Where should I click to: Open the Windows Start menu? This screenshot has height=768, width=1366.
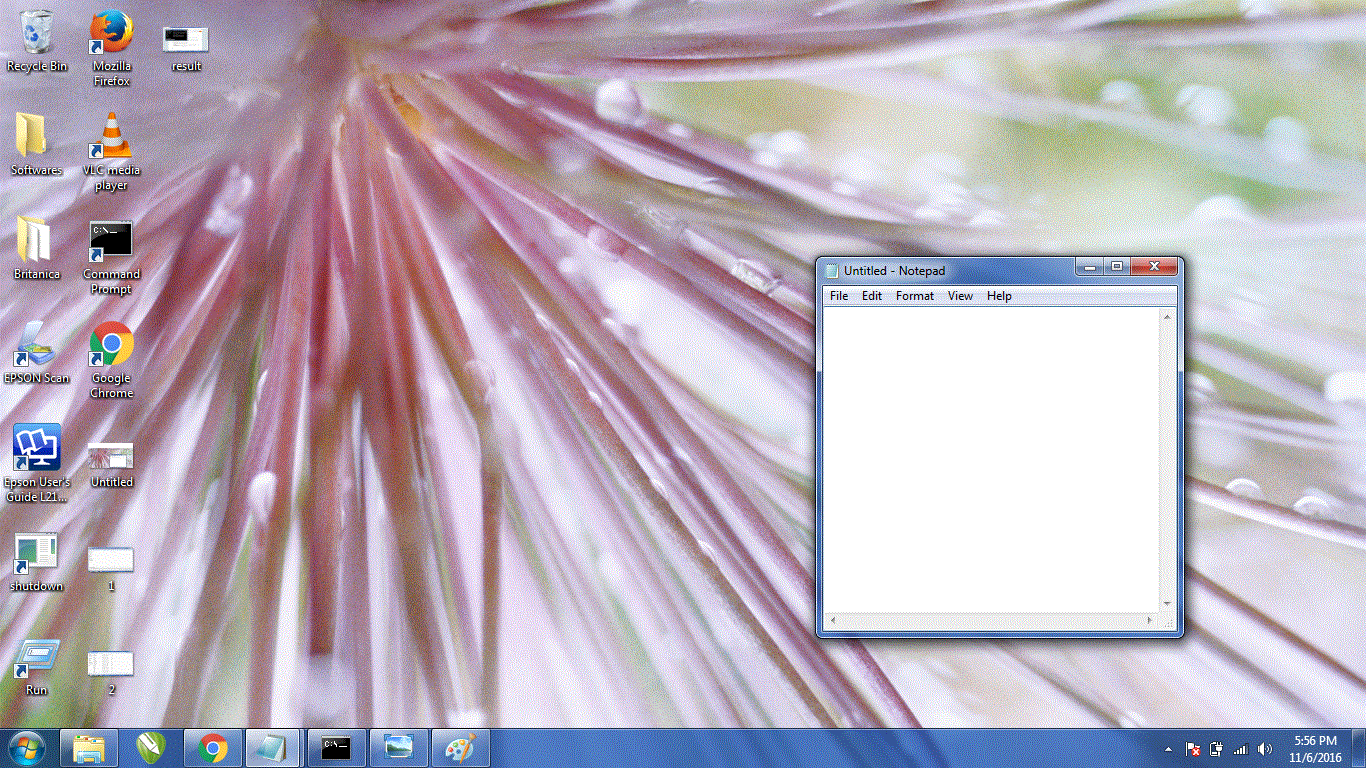point(26,748)
